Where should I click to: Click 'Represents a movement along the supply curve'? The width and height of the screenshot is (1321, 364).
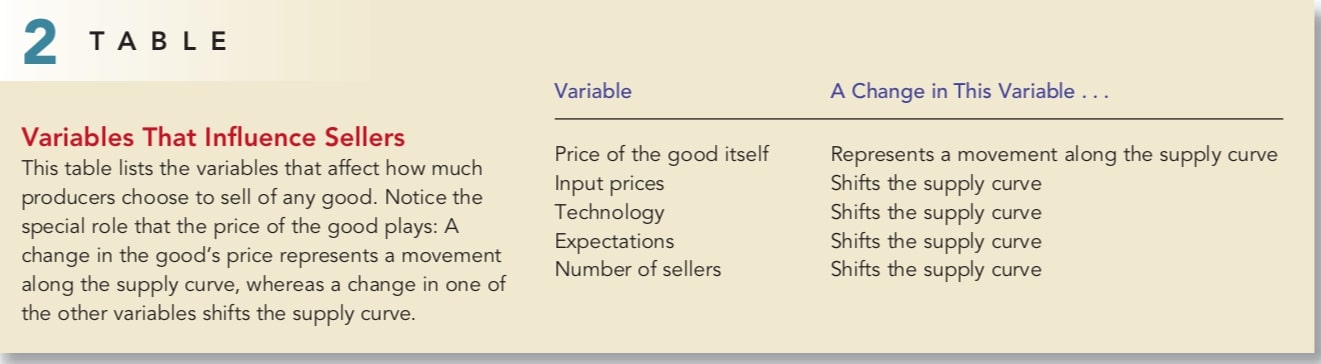point(1054,155)
